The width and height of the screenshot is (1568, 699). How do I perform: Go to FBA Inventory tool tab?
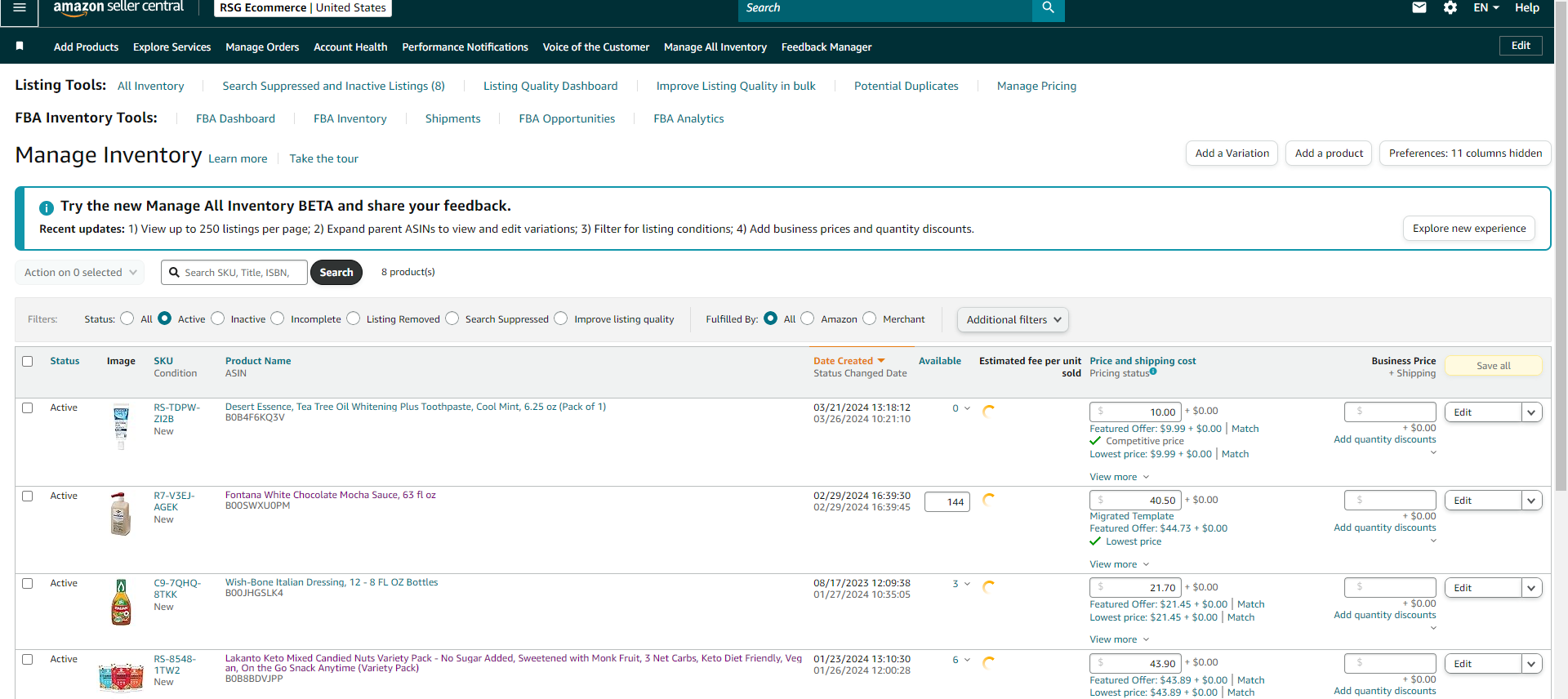click(x=350, y=118)
